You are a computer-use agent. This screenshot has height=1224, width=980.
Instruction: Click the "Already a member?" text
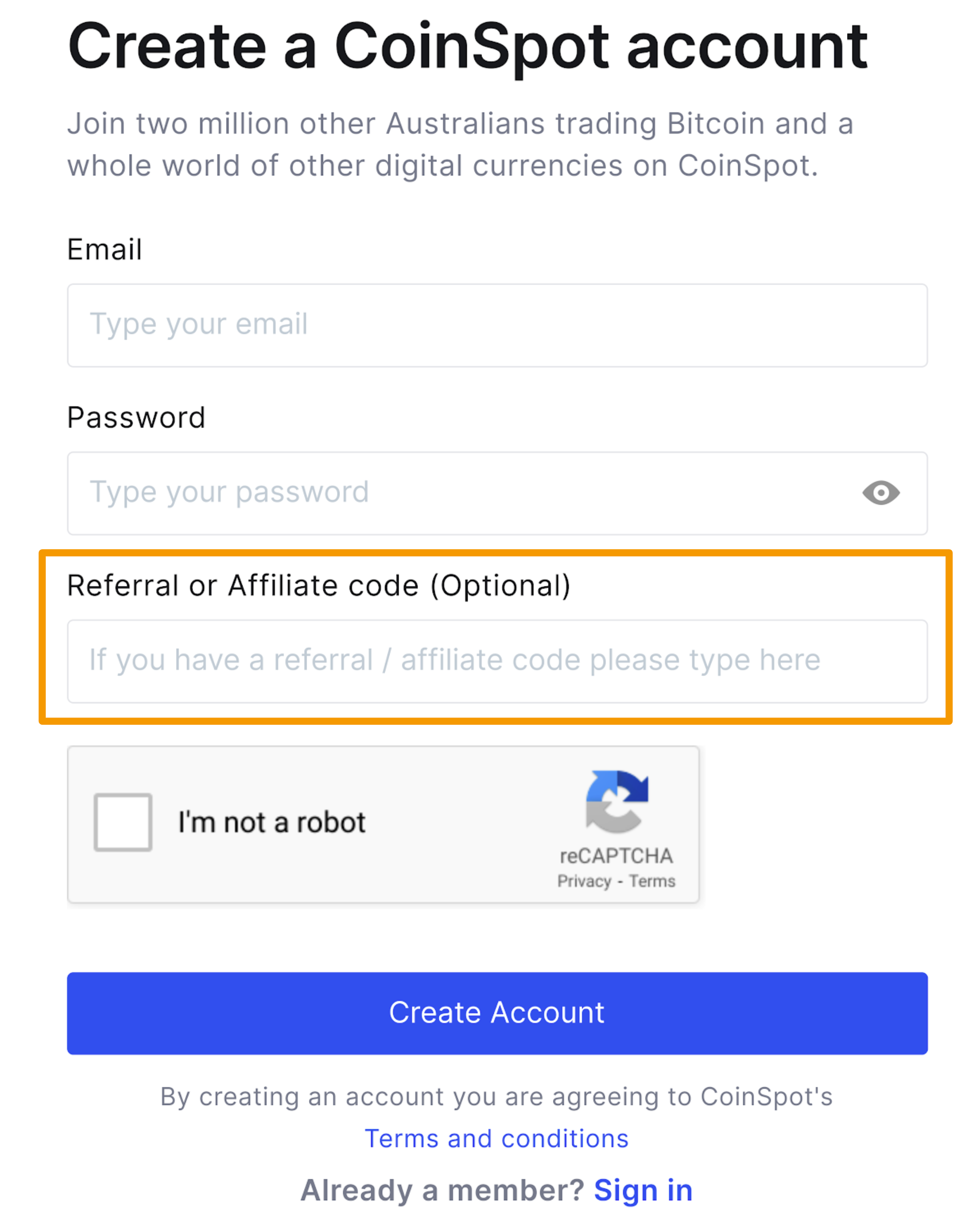(442, 1190)
